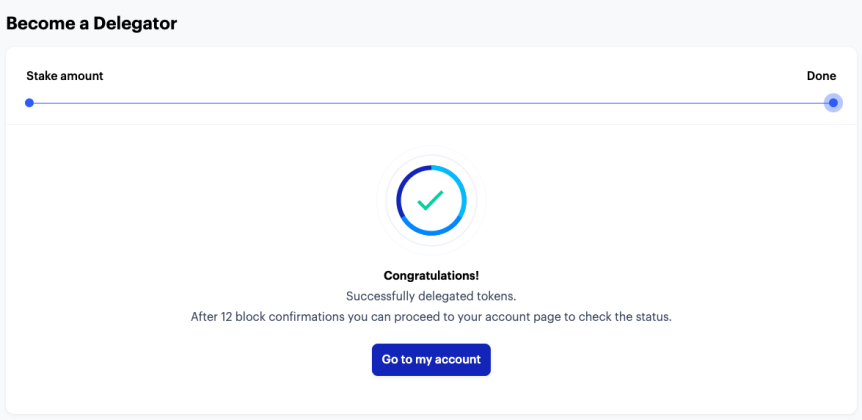
Task: Click the Stake amount step label
Action: 65,76
